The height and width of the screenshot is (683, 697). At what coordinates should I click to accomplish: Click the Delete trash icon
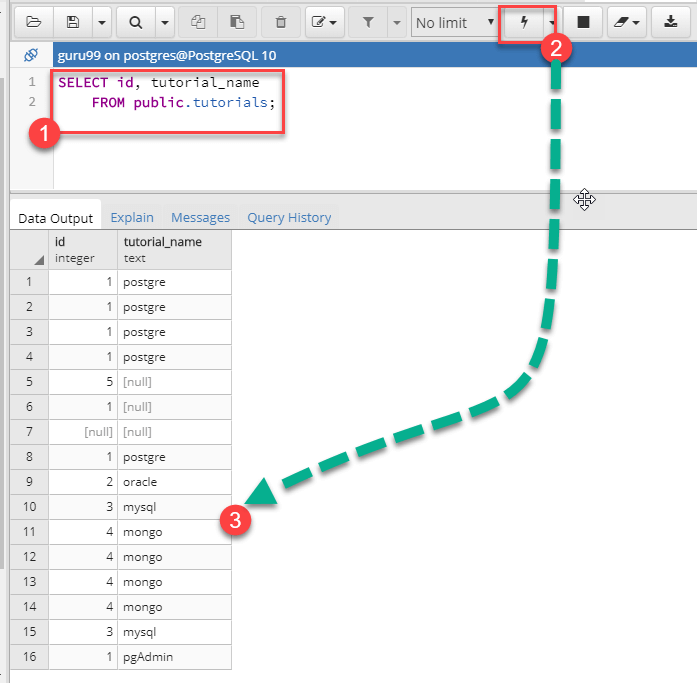coord(281,21)
